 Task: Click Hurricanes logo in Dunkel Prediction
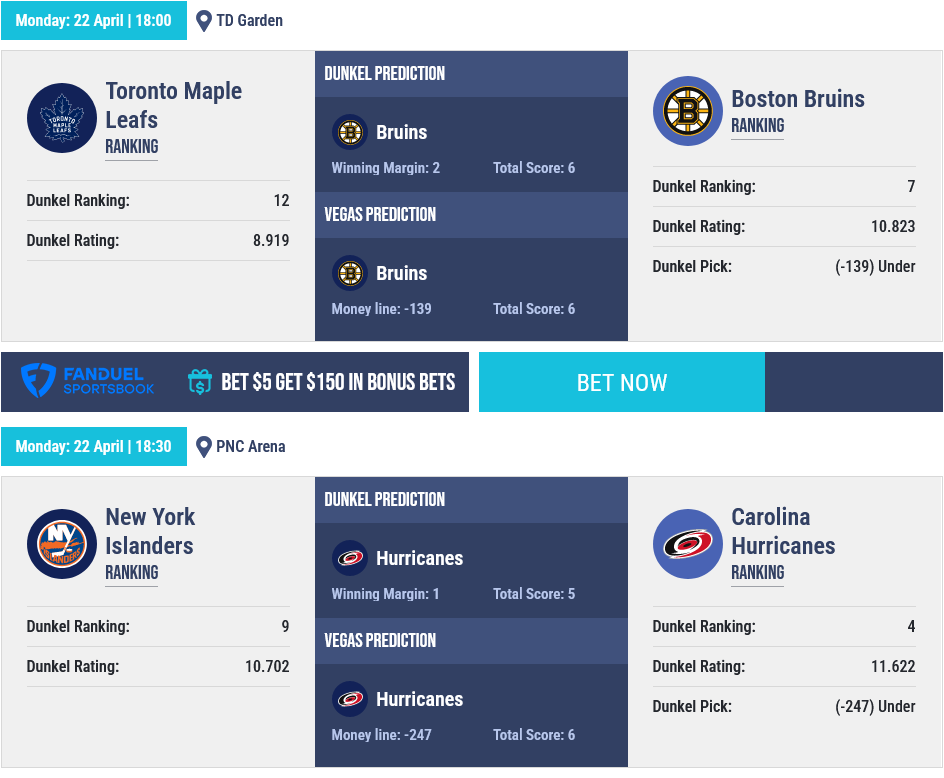(x=350, y=558)
